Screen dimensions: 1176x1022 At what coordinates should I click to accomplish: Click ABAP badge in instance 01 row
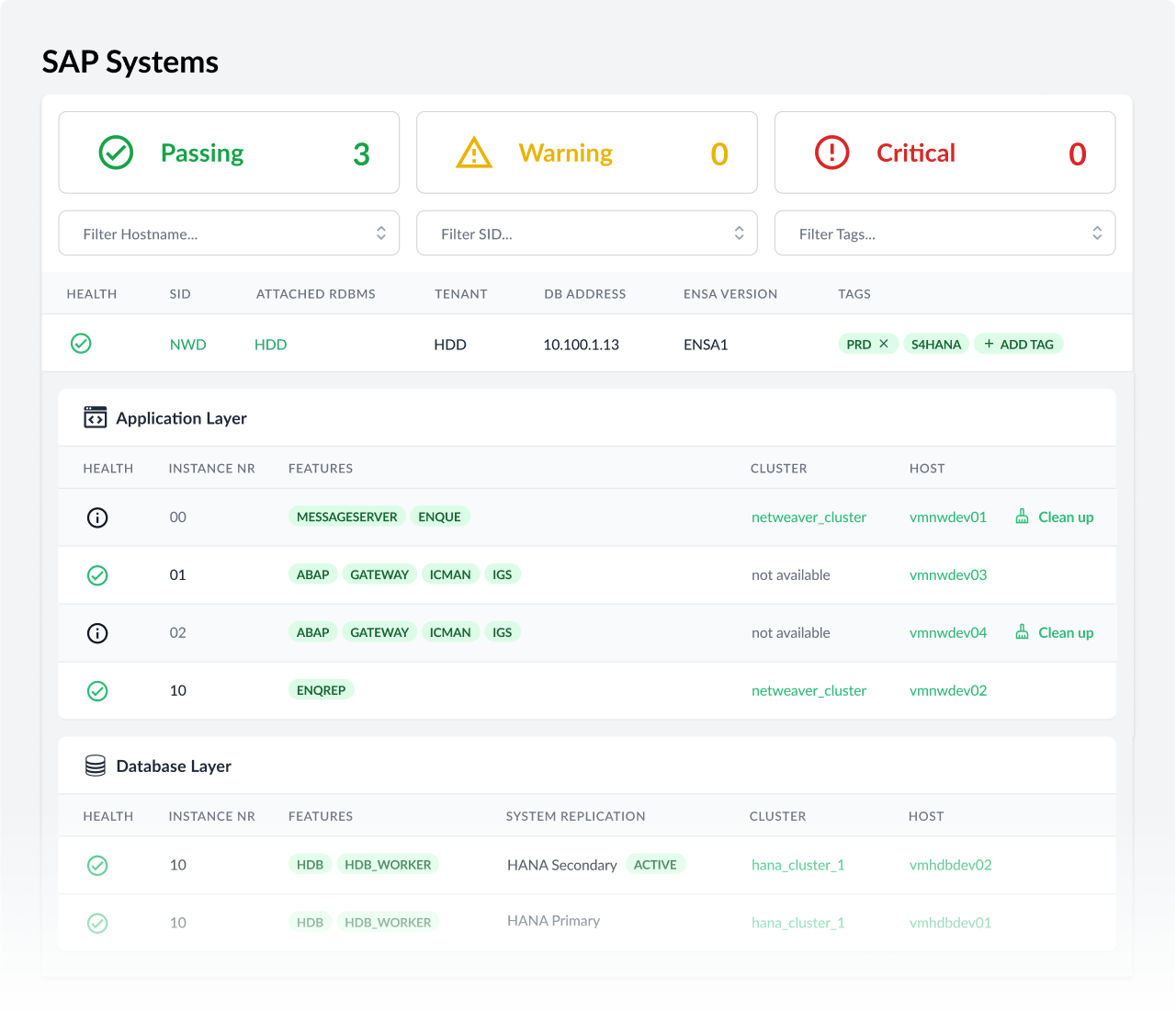313,574
